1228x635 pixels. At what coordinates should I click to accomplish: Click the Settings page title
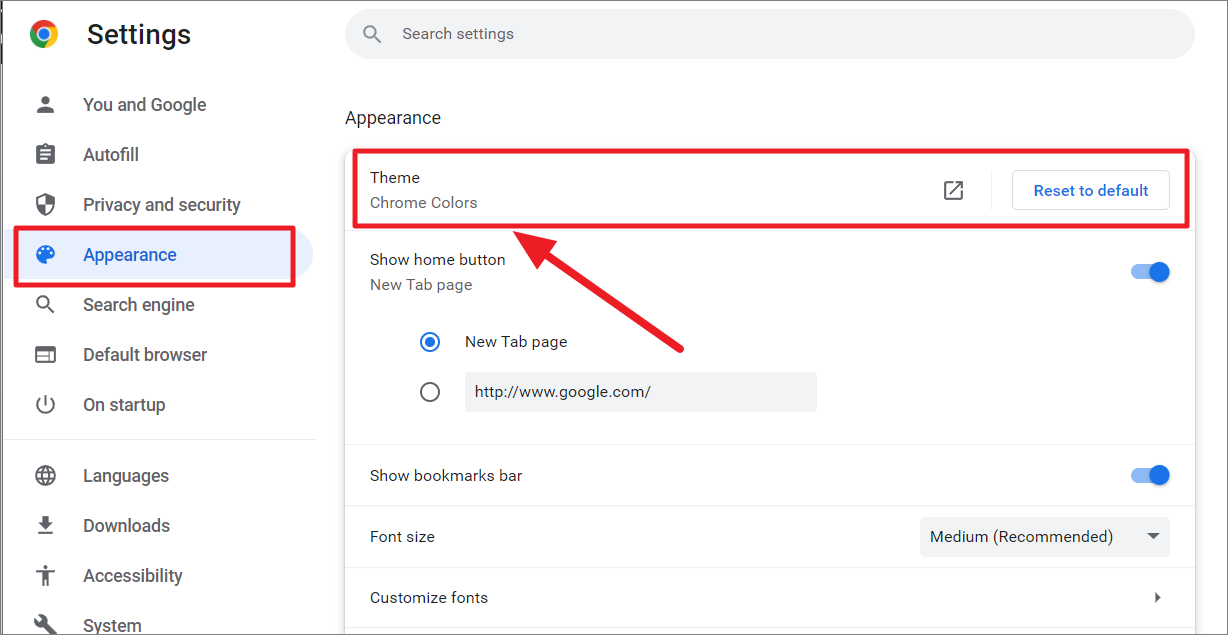139,35
